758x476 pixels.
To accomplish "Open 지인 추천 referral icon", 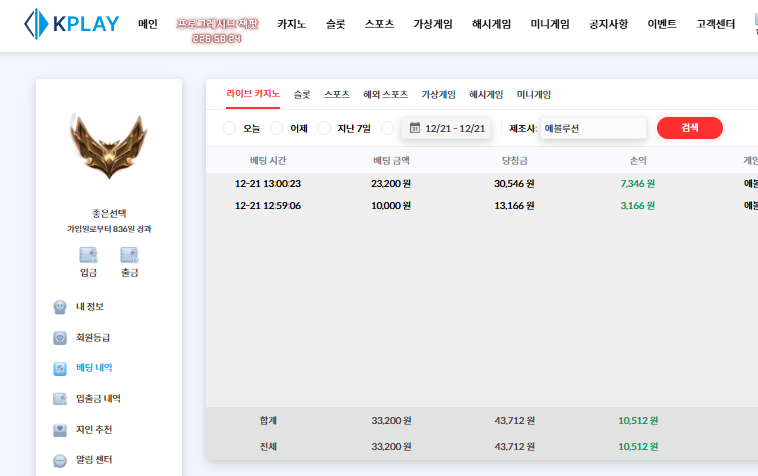I will pos(60,430).
